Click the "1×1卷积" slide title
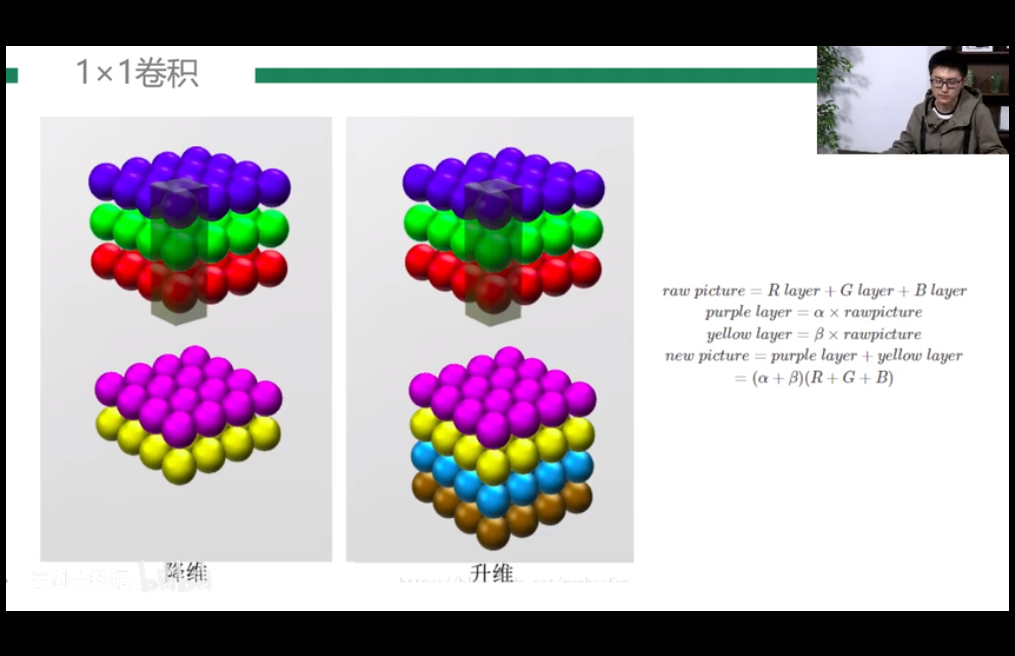Viewport: 1015px width, 656px height. [x=137, y=73]
